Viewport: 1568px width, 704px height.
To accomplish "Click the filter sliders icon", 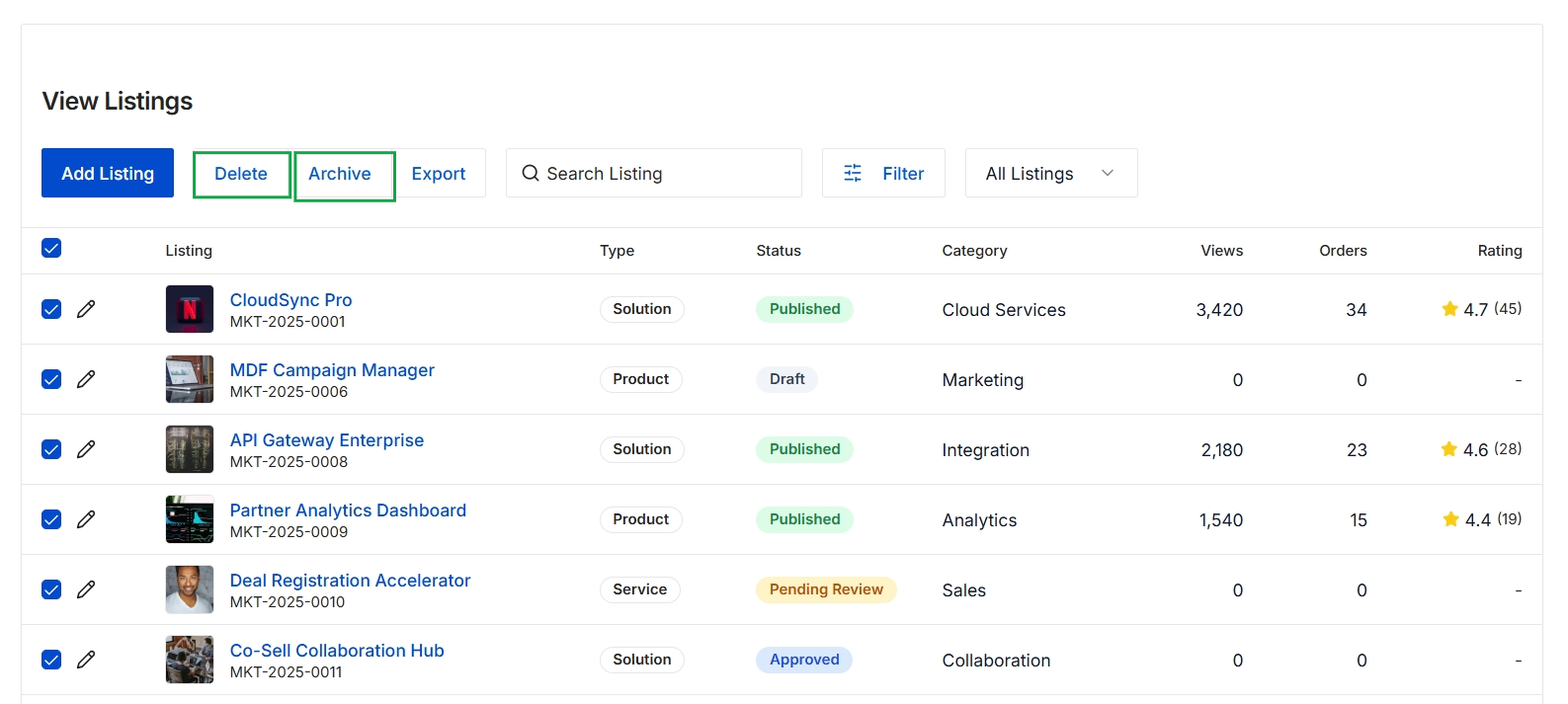I will (x=853, y=173).
